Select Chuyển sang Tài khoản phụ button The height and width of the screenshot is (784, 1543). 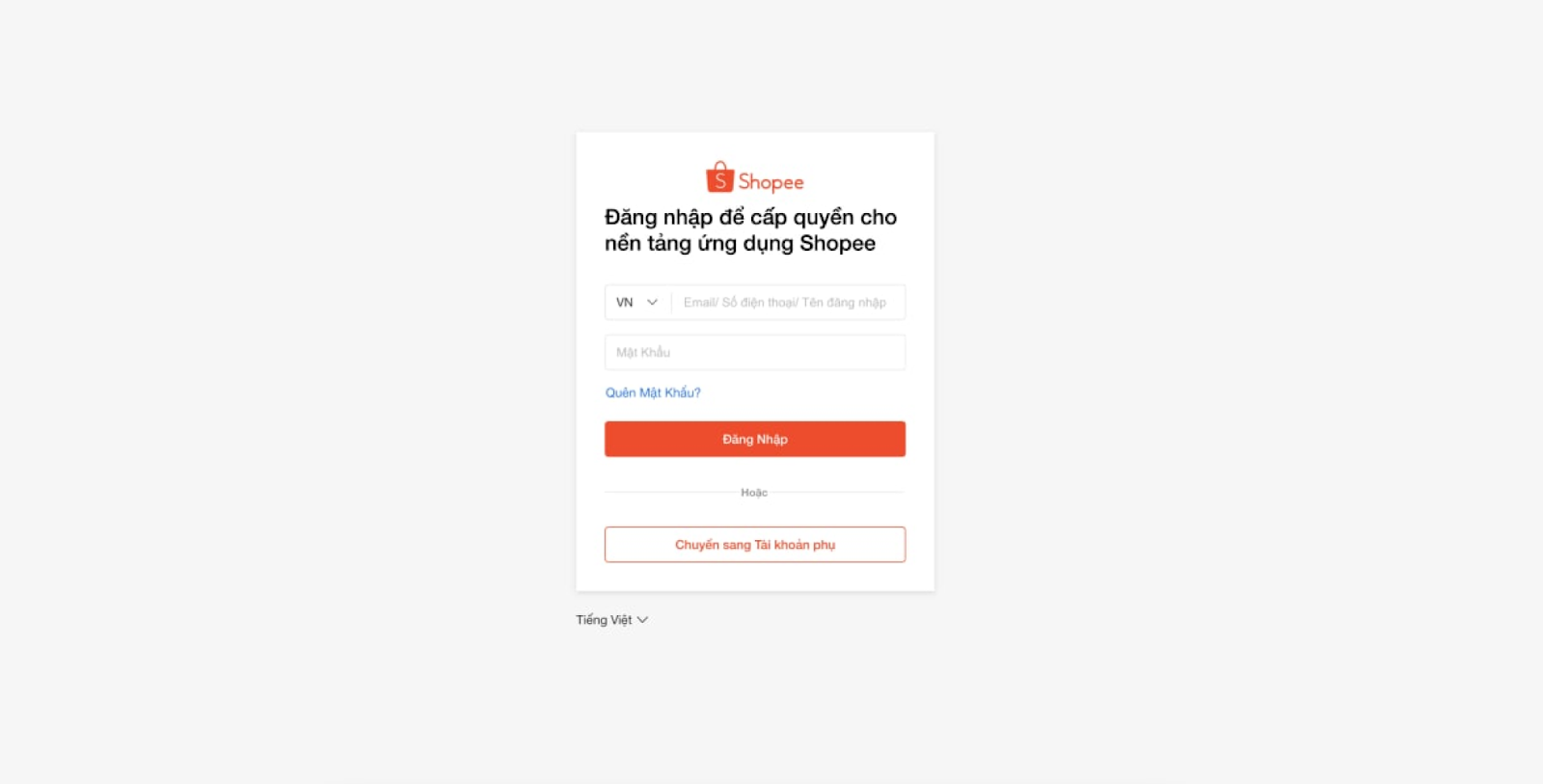click(x=755, y=545)
